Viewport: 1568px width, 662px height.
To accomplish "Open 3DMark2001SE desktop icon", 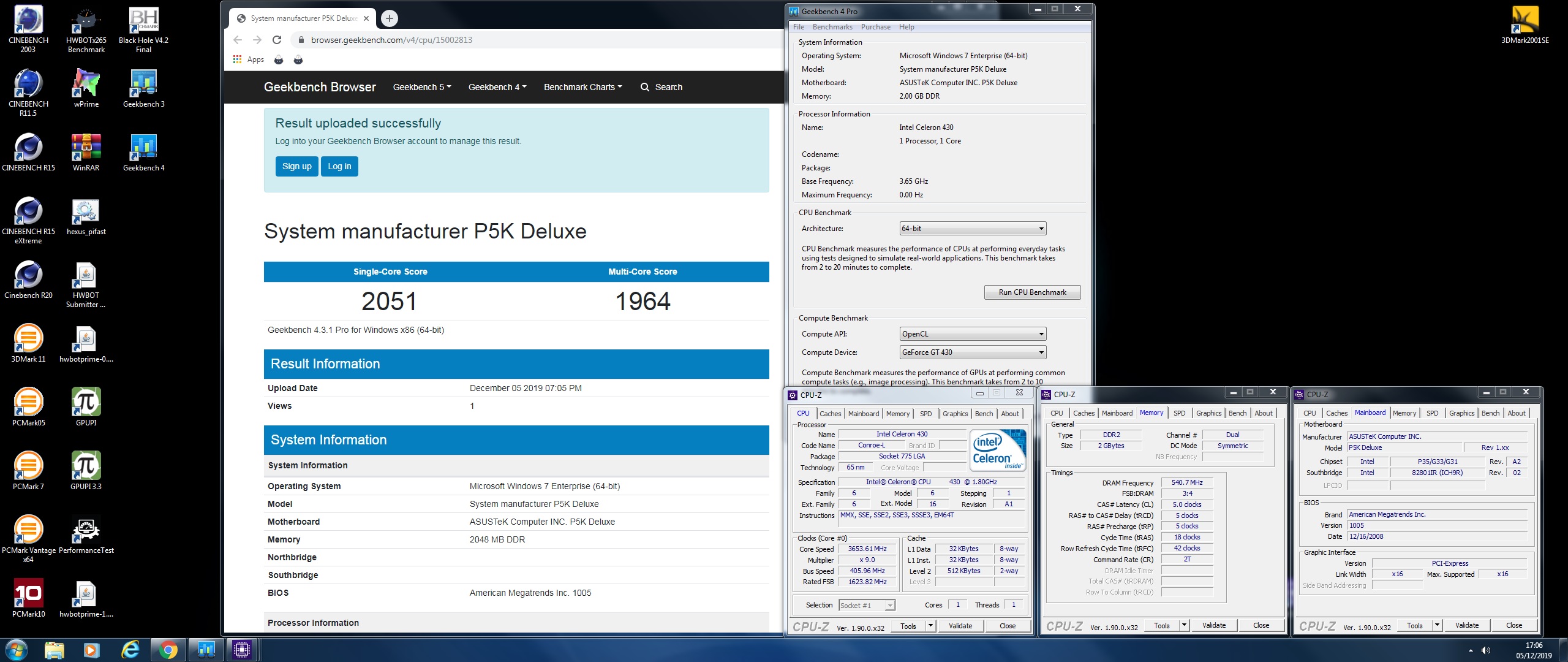I will click(x=1525, y=25).
